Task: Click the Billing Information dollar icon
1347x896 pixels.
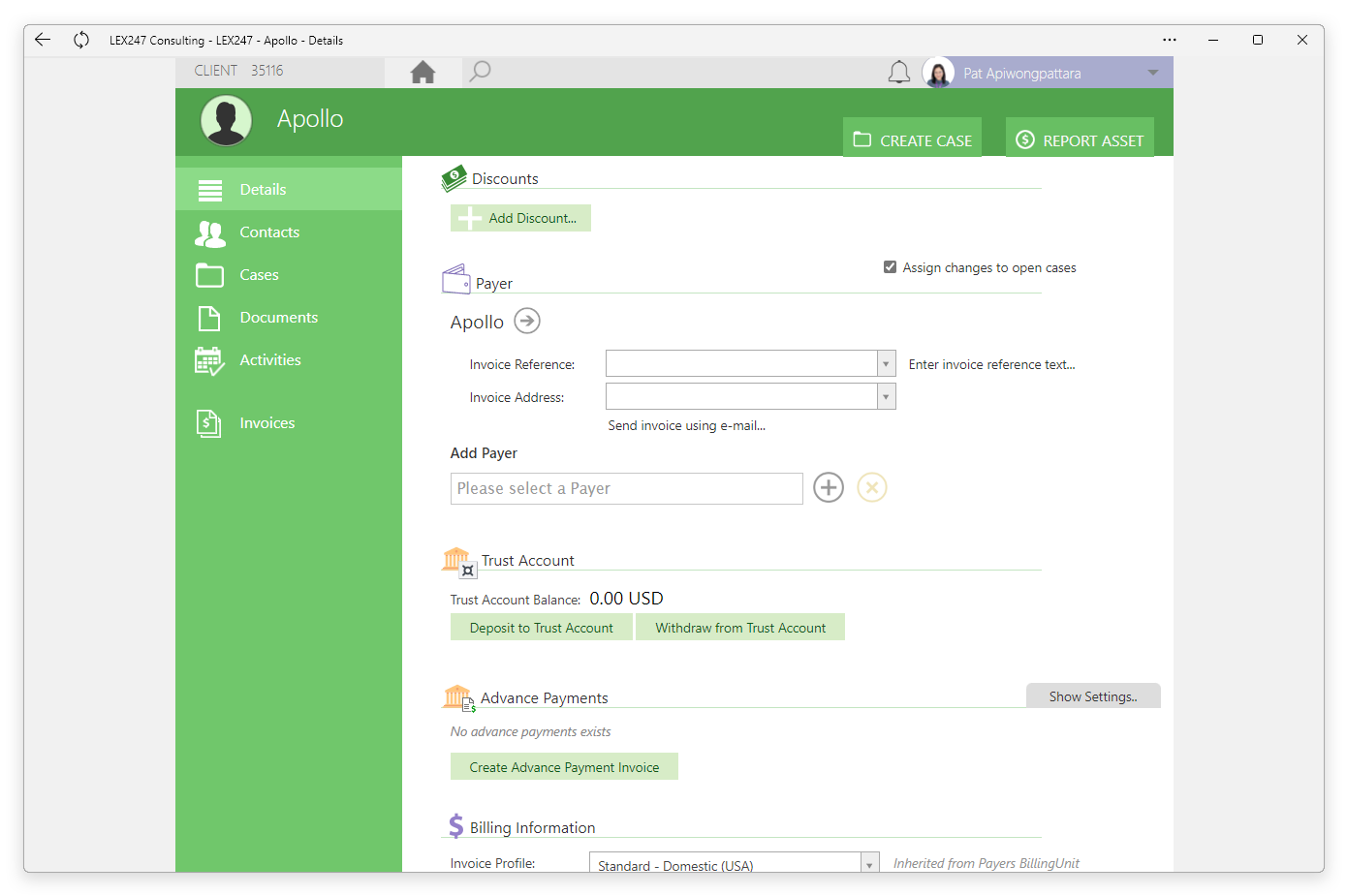Action: point(455,826)
